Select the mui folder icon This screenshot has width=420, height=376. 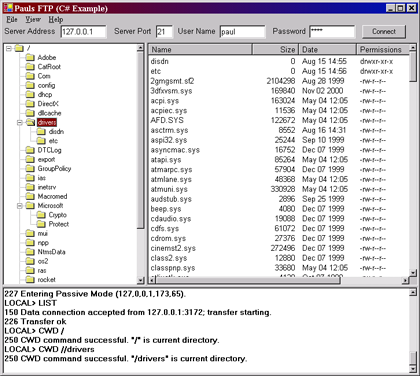coord(30,233)
